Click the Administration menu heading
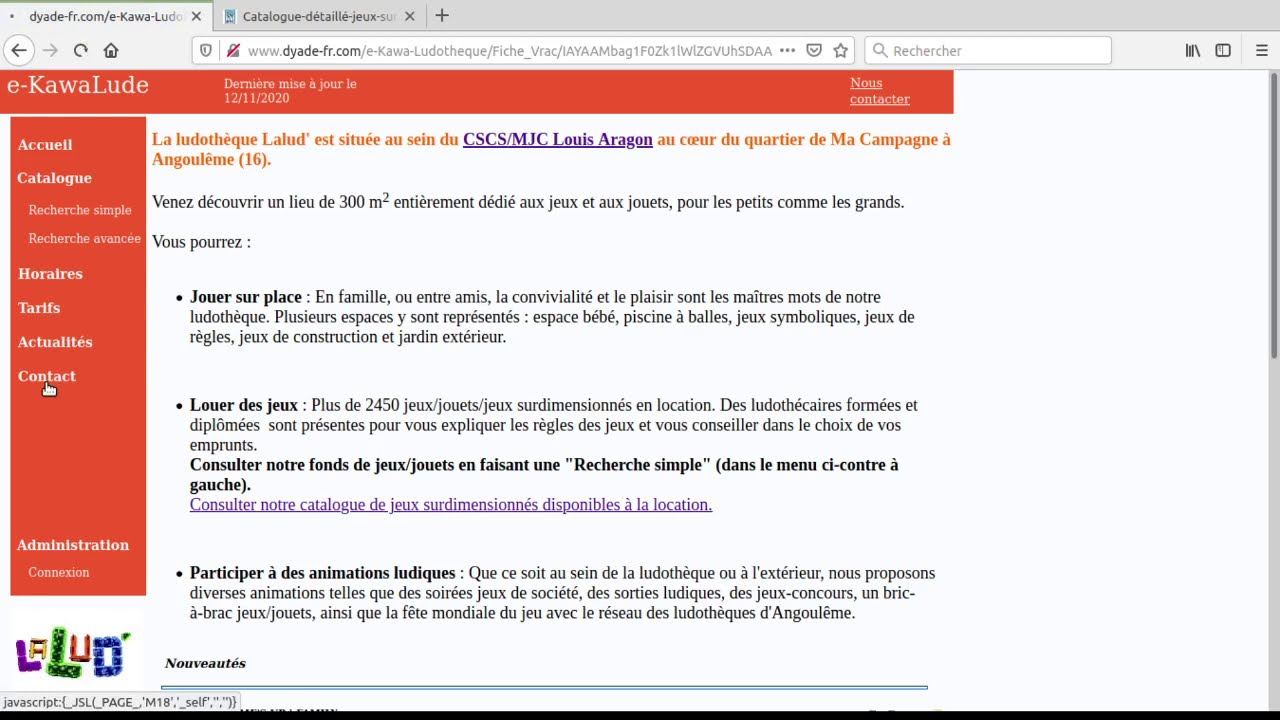The image size is (1280, 720). [73, 545]
